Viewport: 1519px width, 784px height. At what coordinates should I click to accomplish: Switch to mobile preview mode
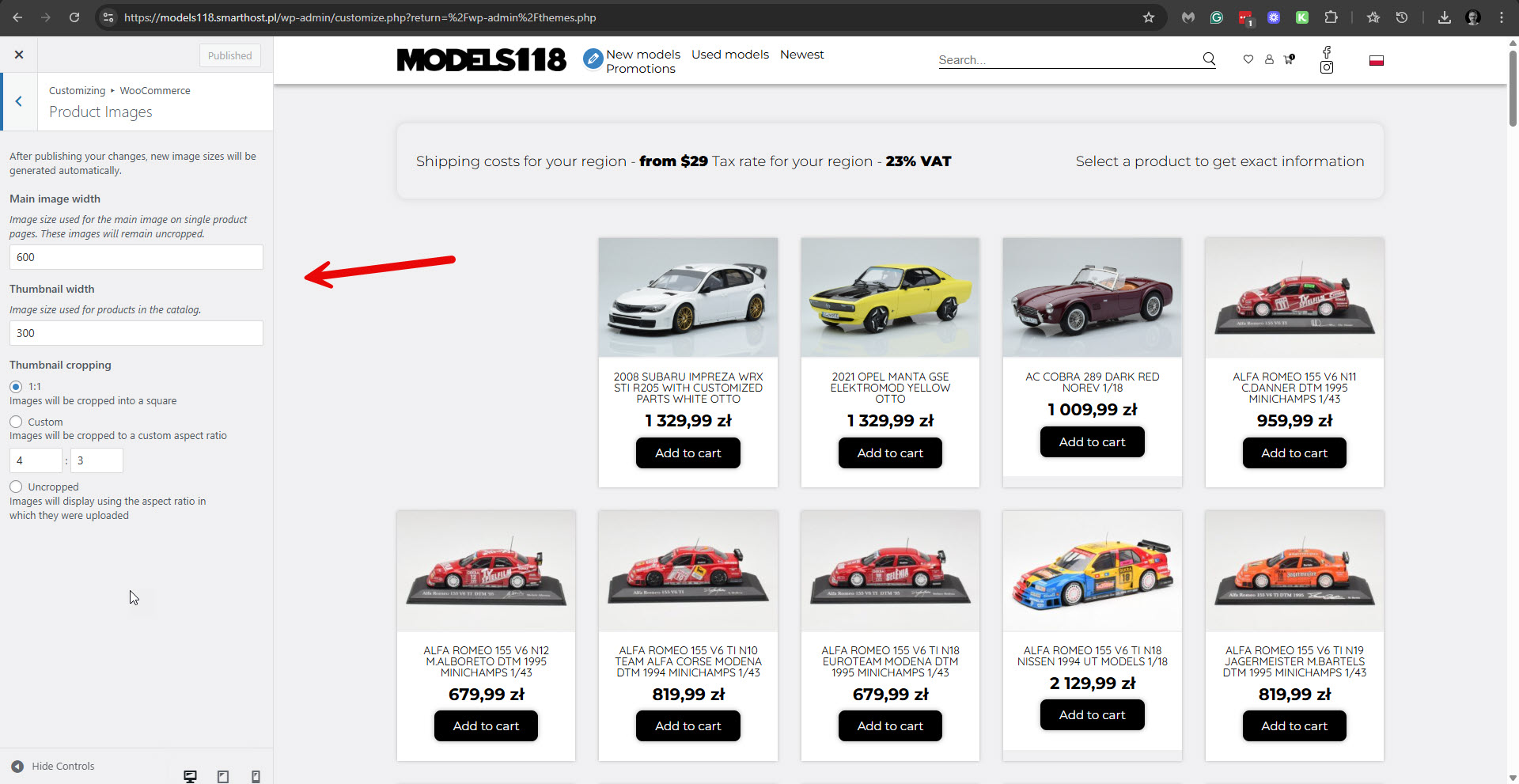click(256, 776)
